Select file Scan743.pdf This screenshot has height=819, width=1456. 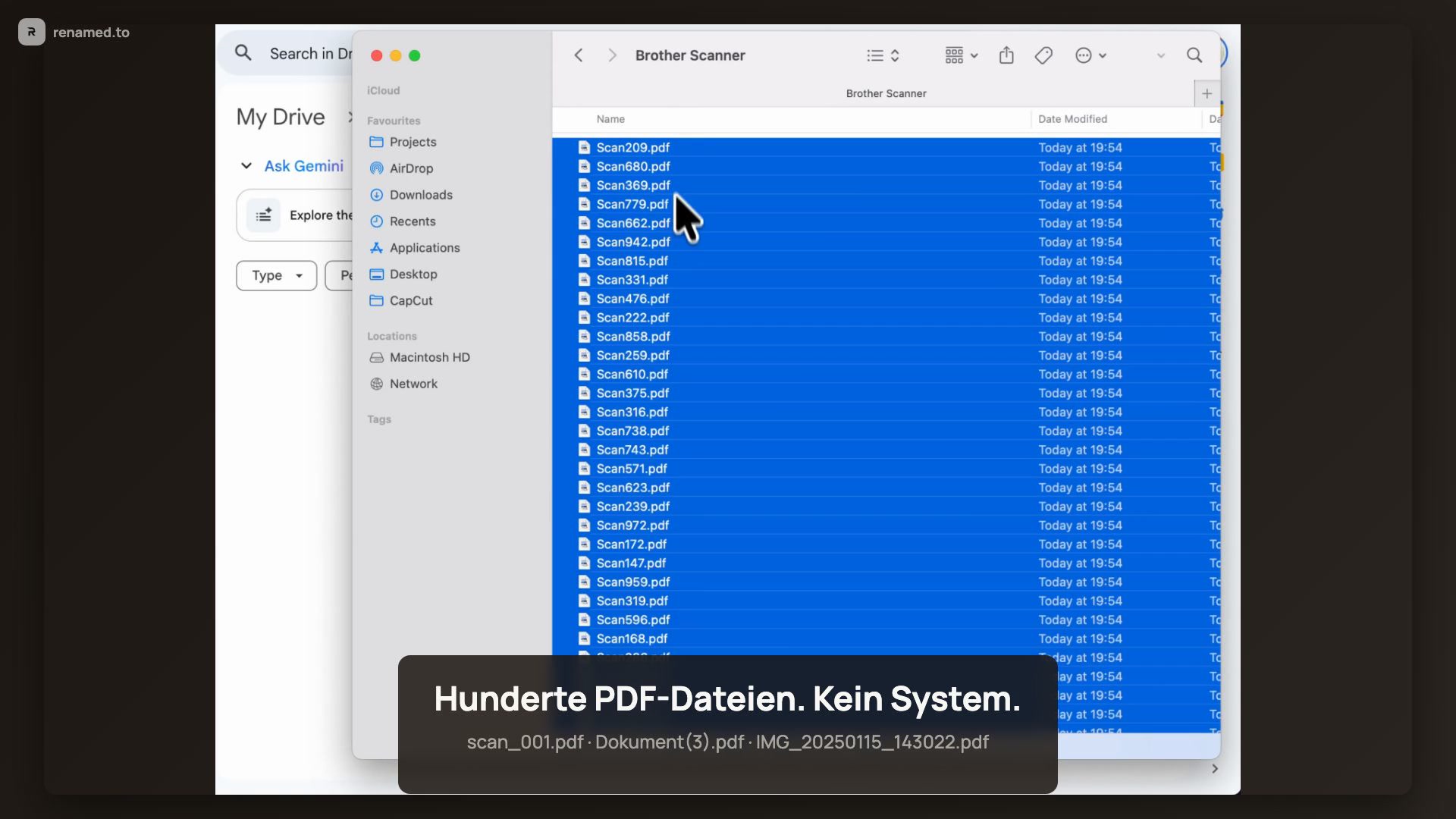point(886,450)
